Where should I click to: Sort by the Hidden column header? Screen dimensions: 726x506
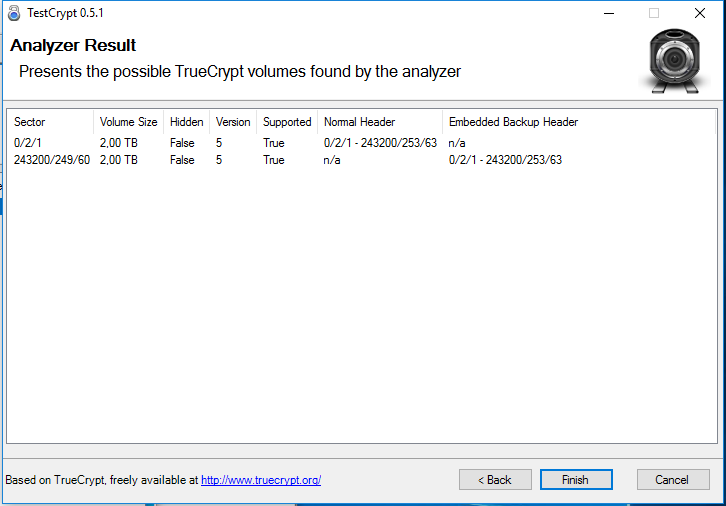[187, 122]
